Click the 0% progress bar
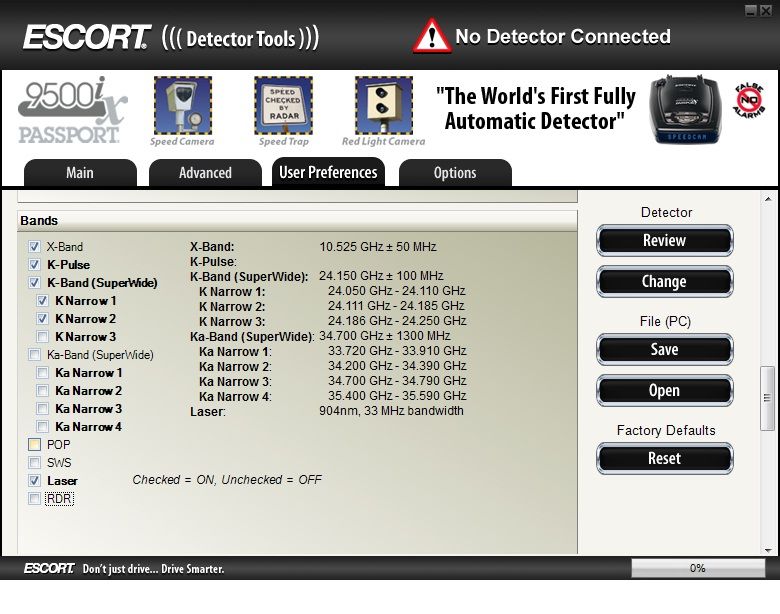 [698, 568]
